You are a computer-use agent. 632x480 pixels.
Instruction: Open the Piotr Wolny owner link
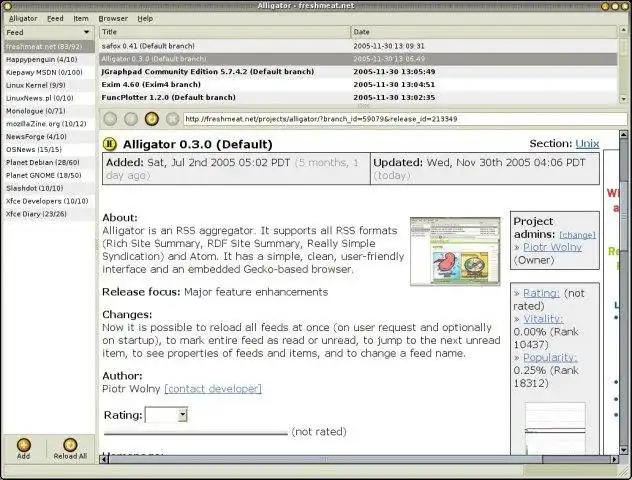pos(552,247)
